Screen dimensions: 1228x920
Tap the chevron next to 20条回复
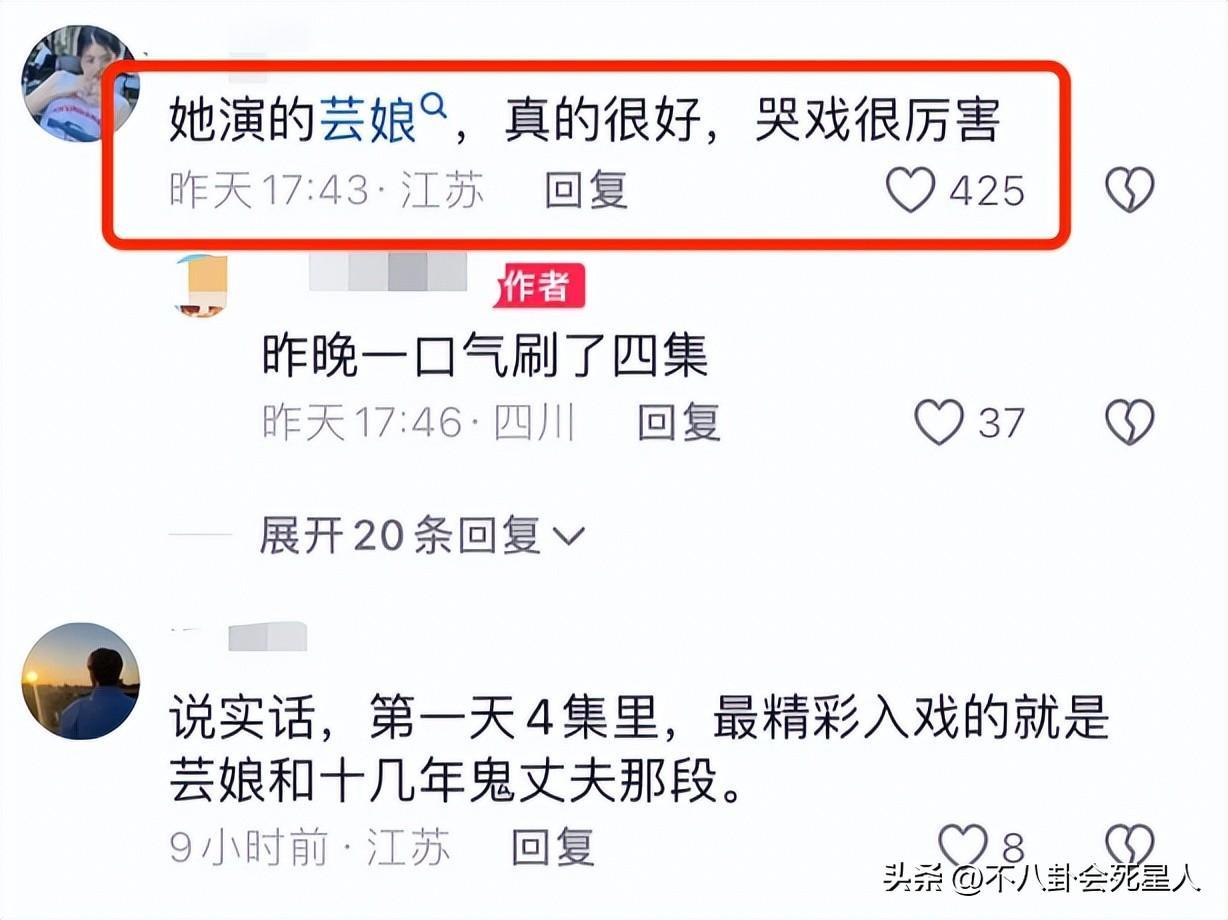568,538
